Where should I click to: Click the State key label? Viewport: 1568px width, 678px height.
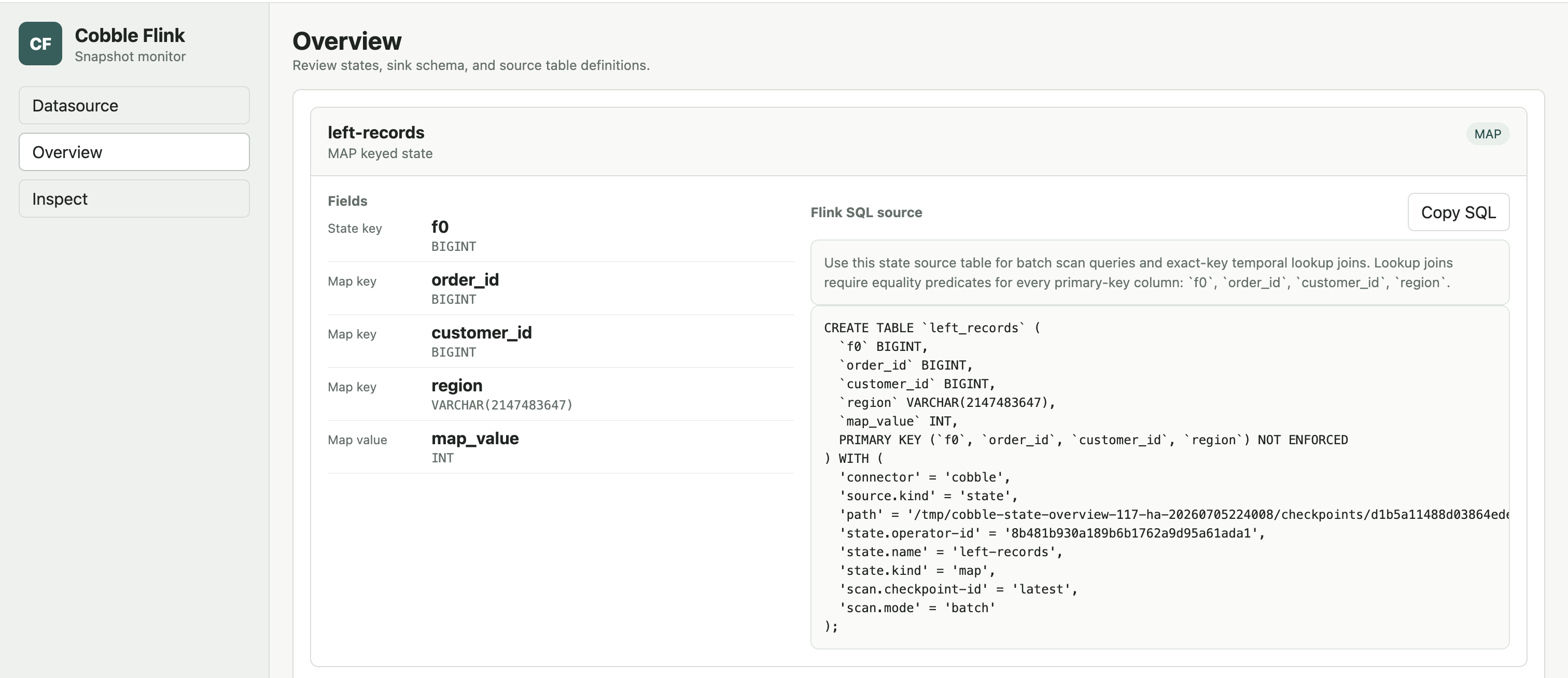[355, 229]
